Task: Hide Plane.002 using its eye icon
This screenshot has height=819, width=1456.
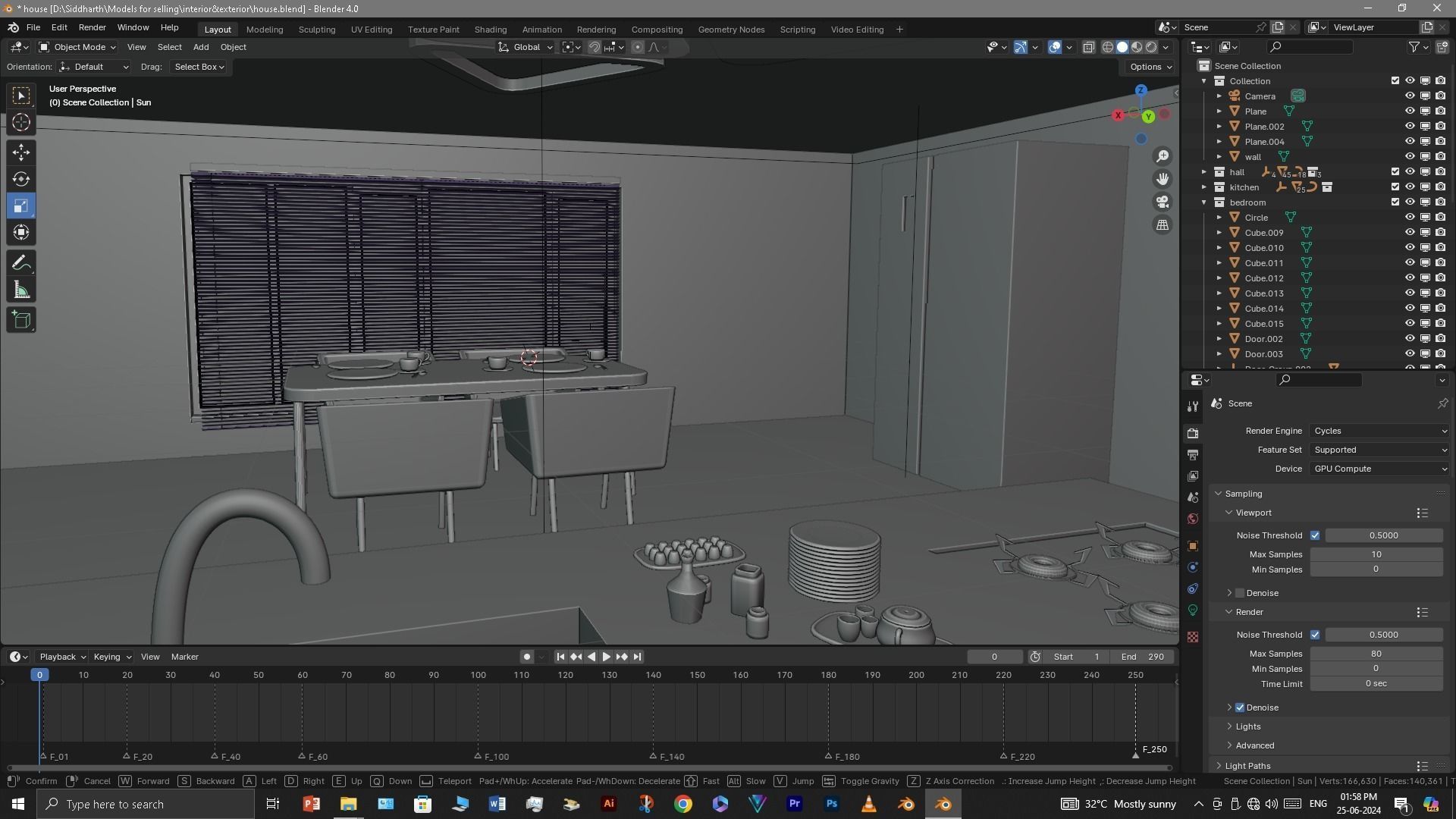Action: click(x=1410, y=127)
